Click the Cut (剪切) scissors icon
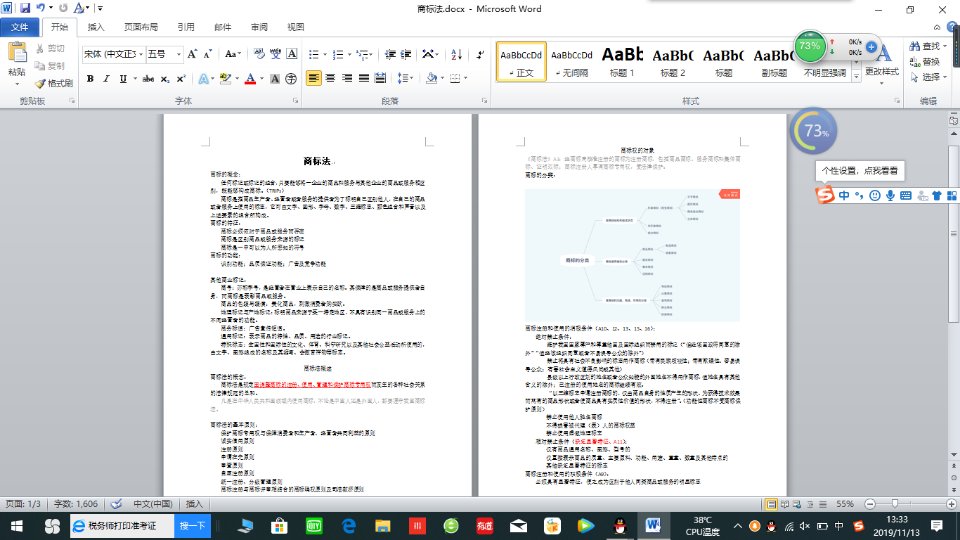This screenshot has width=960, height=540. pos(40,48)
